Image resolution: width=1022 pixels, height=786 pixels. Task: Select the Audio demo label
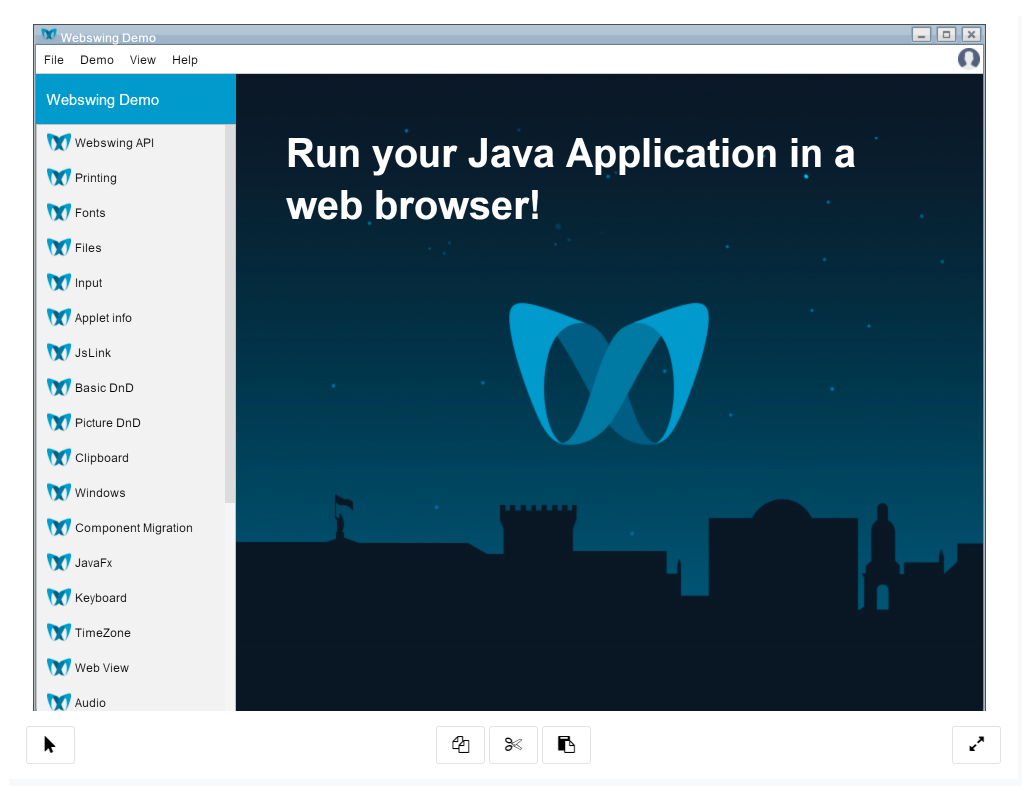click(90, 703)
